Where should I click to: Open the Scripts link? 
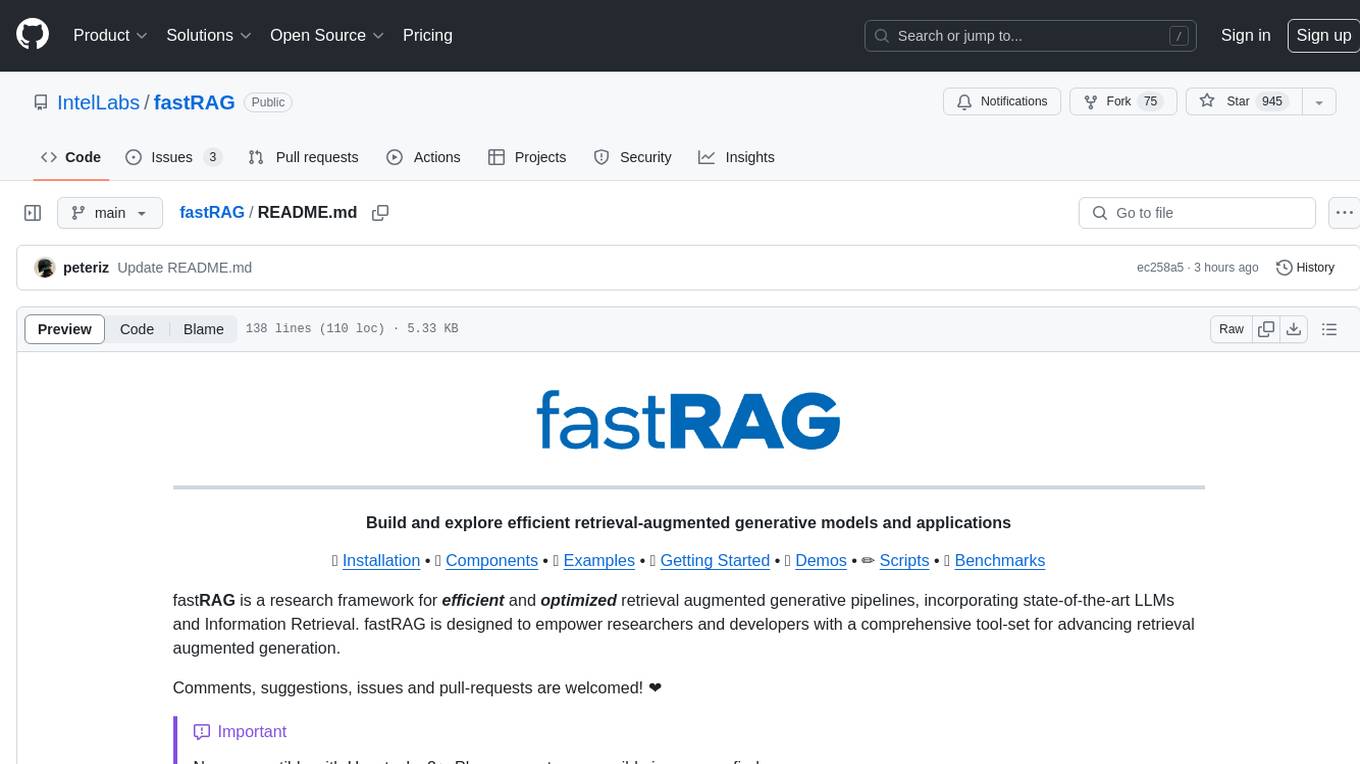coord(904,560)
